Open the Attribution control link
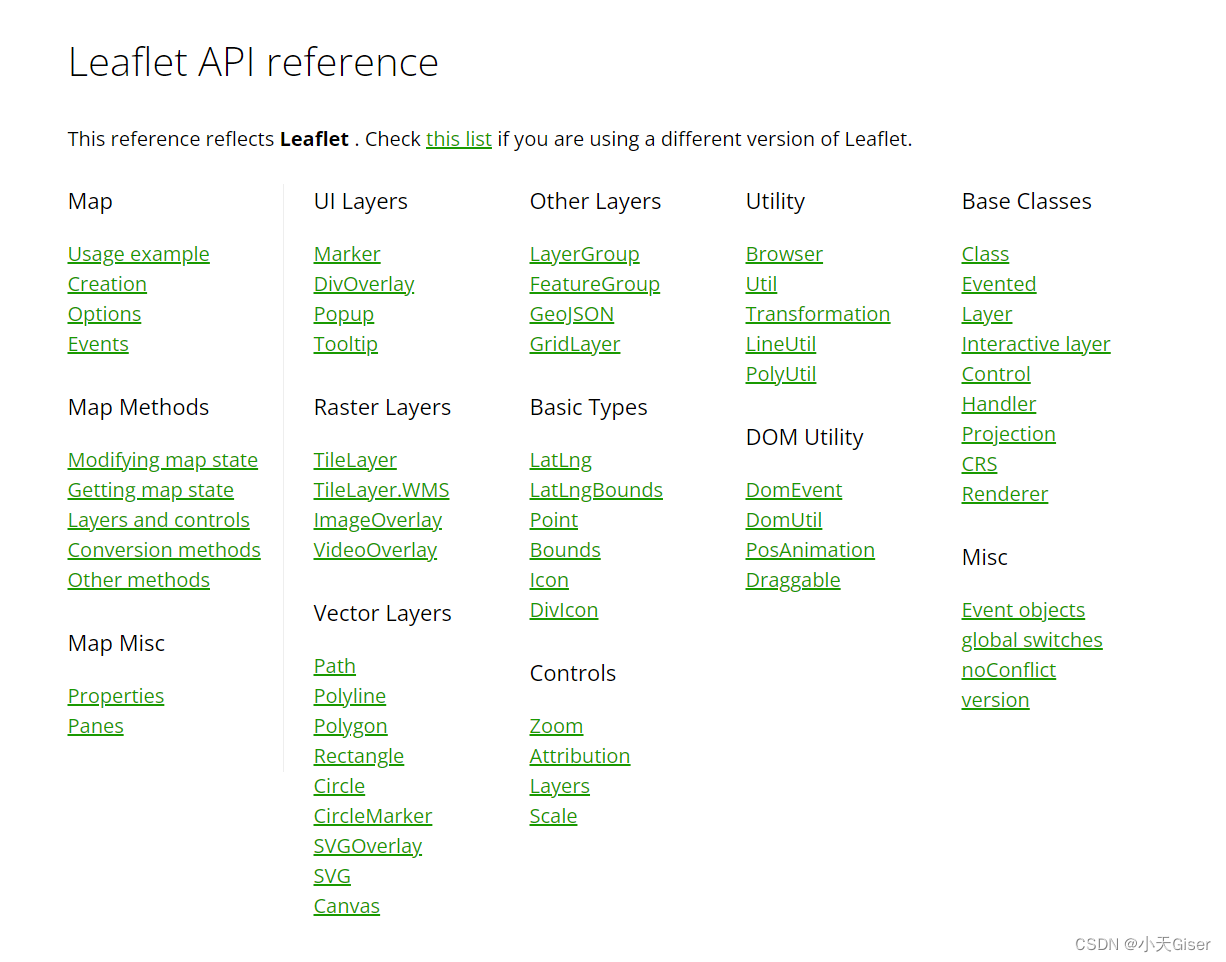The width and height of the screenshot is (1226, 962). click(x=579, y=756)
